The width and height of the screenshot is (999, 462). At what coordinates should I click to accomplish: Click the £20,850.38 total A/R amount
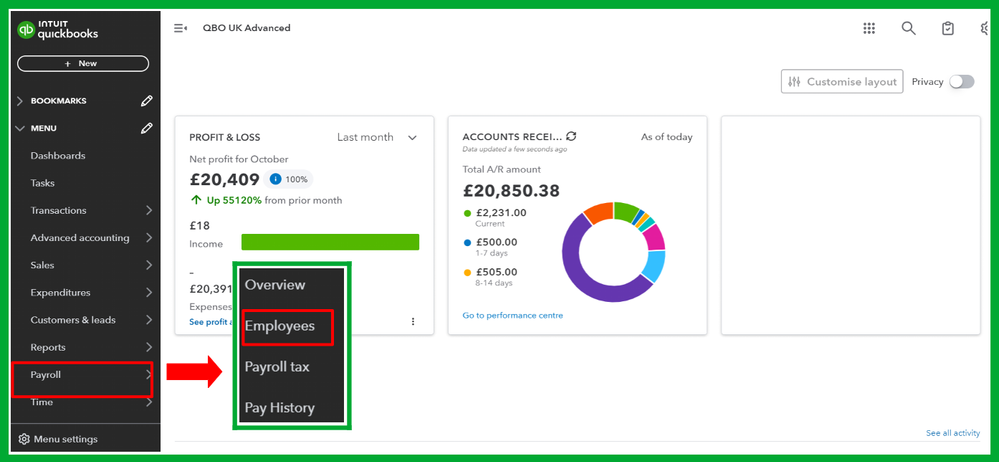coord(511,191)
